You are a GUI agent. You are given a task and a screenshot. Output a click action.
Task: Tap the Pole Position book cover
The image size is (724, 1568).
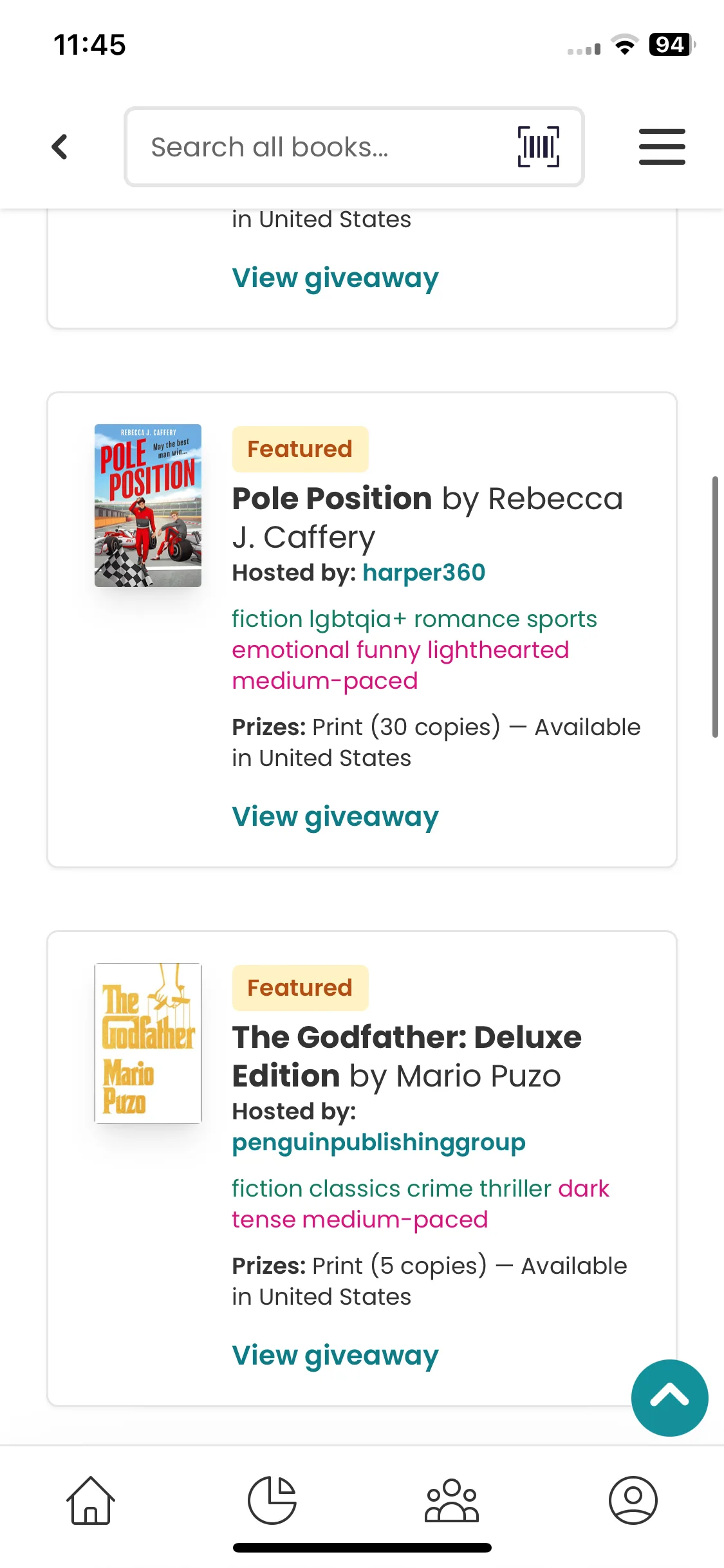148,505
